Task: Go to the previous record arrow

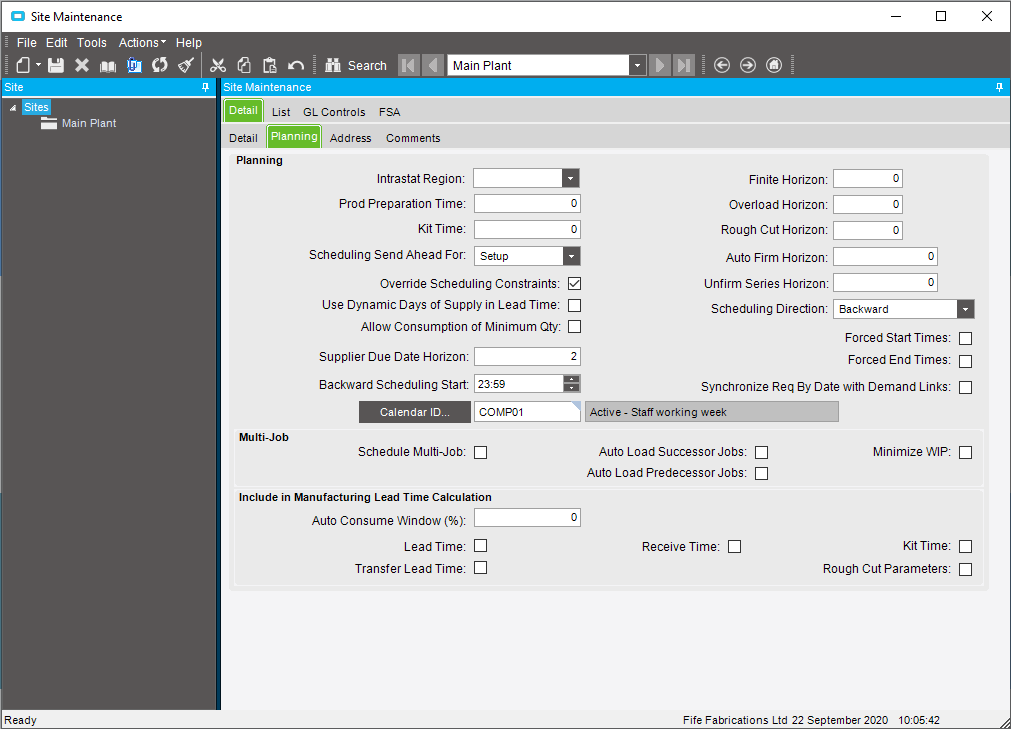Action: pos(433,65)
